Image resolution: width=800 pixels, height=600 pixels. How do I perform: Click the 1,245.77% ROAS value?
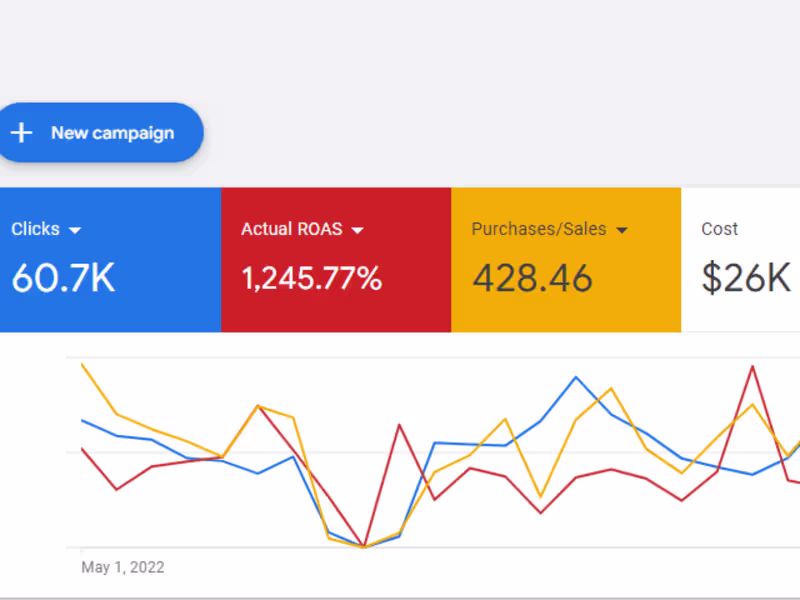pyautogui.click(x=311, y=278)
